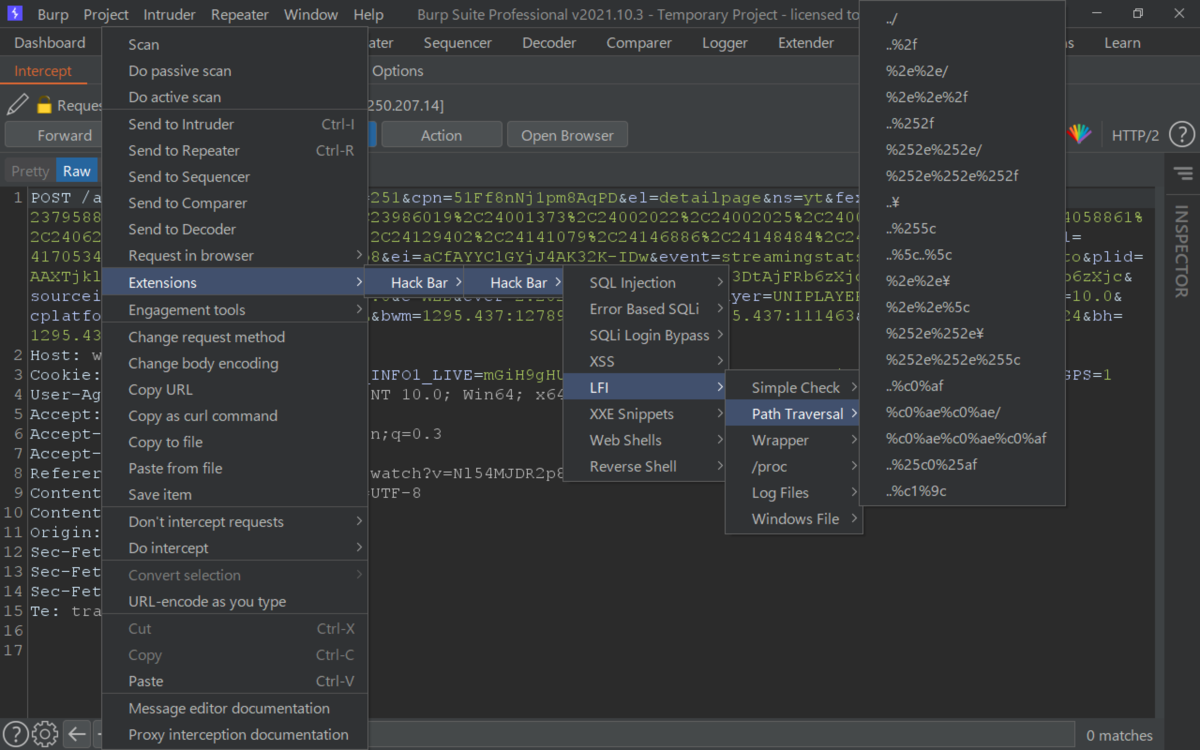
Task: Open the Learn tab
Action: click(1122, 43)
